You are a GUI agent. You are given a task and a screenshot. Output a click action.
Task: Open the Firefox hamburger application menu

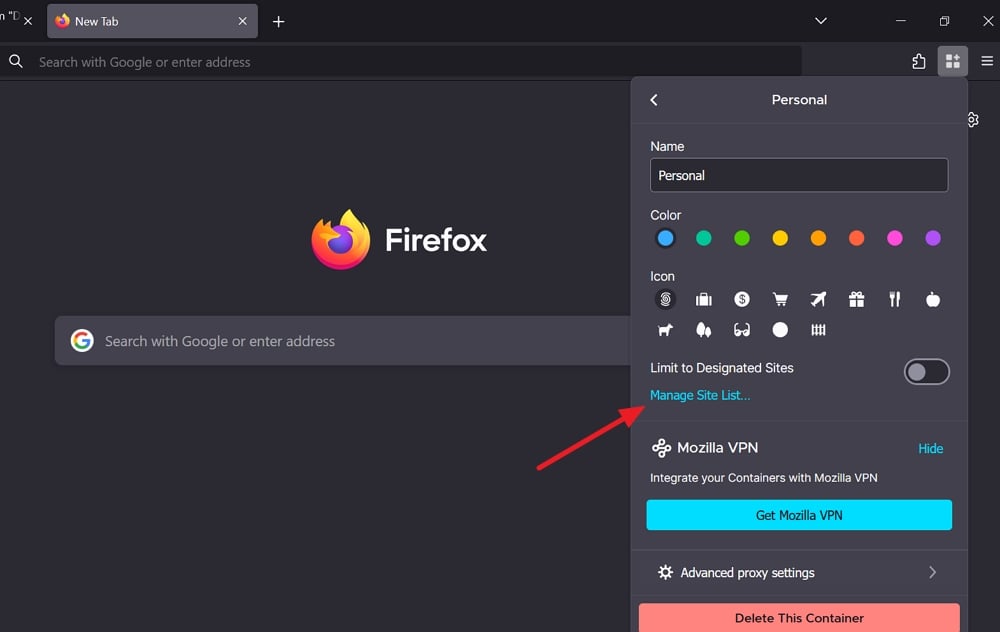click(987, 61)
